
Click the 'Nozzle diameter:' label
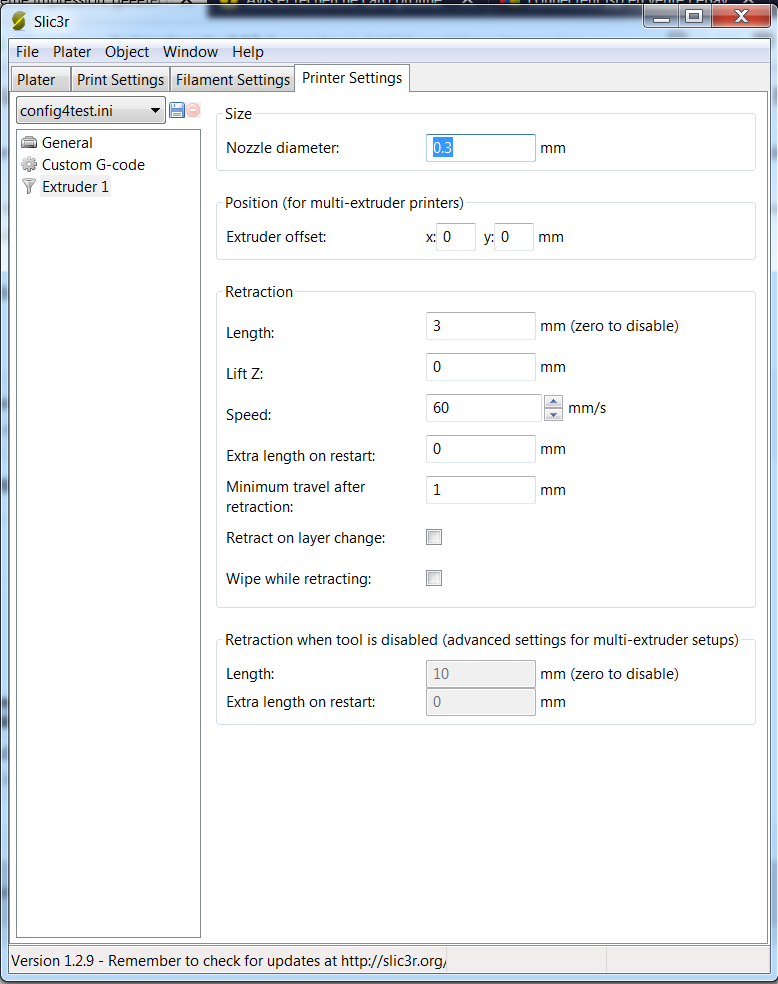(282, 148)
